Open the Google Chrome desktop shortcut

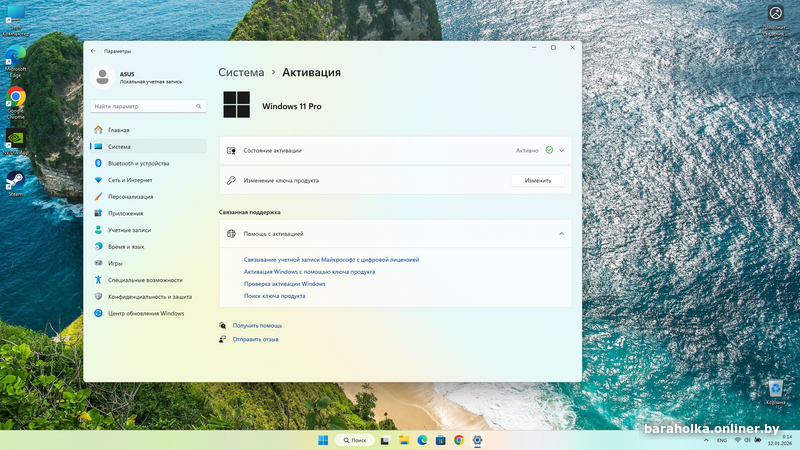15,97
